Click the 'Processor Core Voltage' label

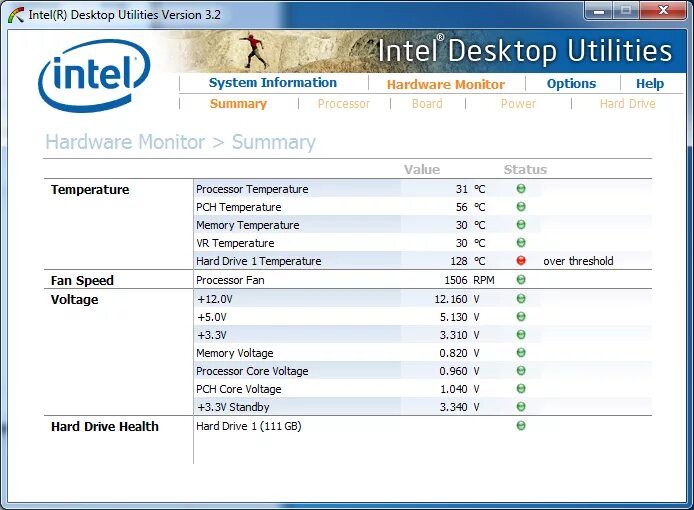coord(252,371)
